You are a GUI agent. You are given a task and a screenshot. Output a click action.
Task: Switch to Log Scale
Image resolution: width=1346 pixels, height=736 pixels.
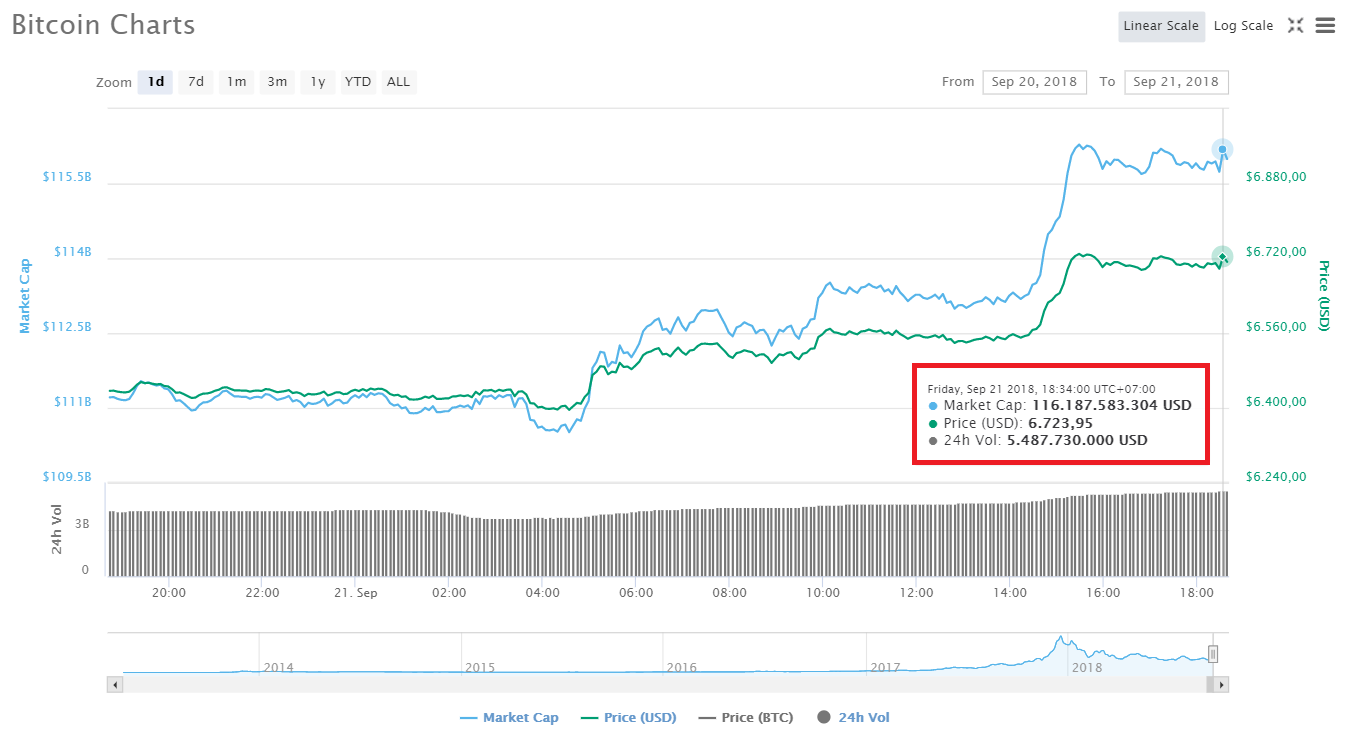[x=1243, y=26]
